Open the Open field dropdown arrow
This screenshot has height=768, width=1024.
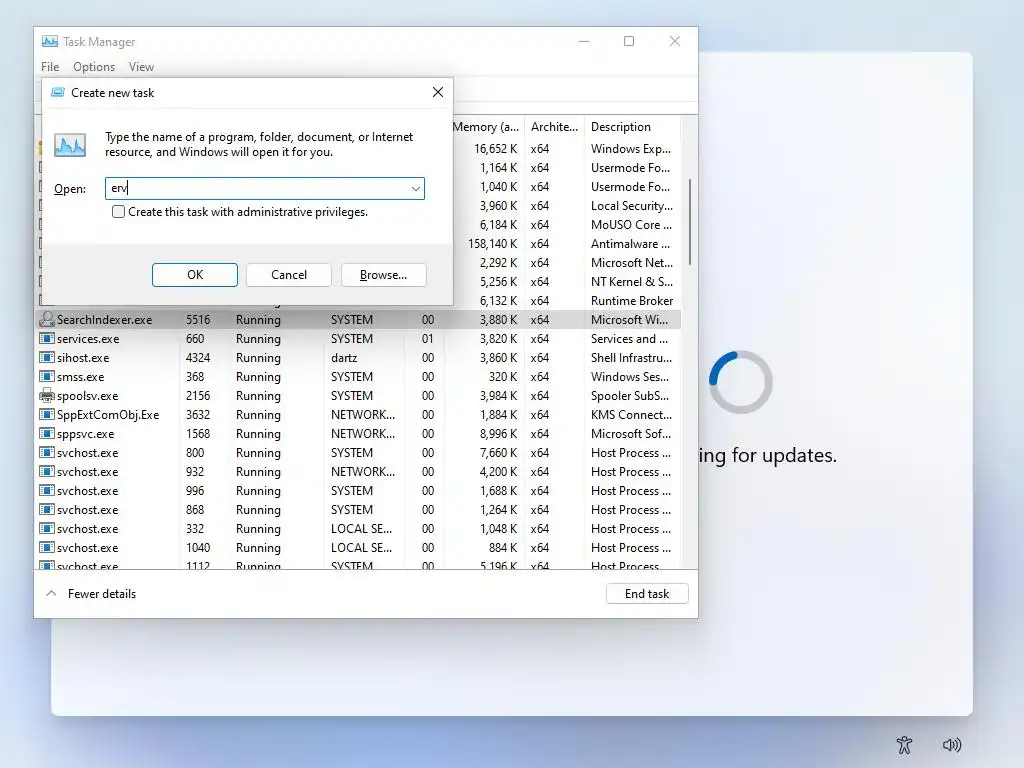[x=415, y=189]
